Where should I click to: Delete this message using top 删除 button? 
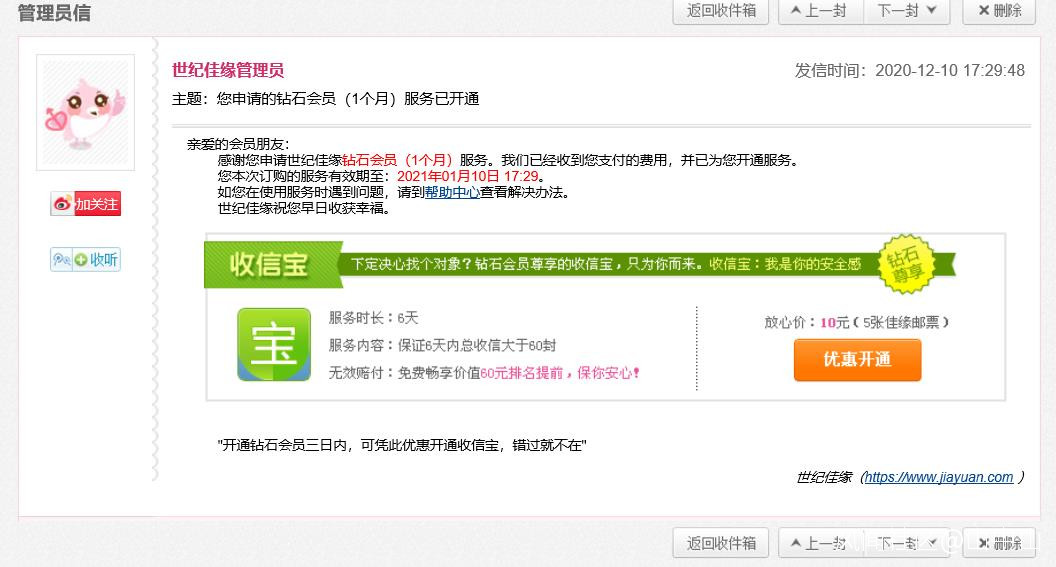[x=999, y=11]
